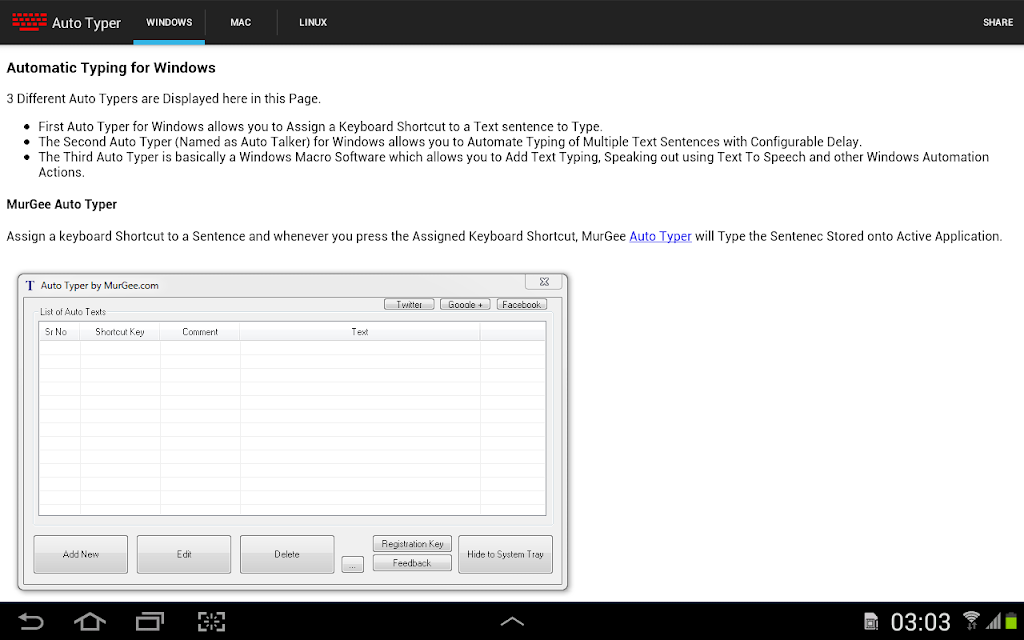Image resolution: width=1024 pixels, height=640 pixels.
Task: Click the Add New button in screenshot
Action: point(80,554)
